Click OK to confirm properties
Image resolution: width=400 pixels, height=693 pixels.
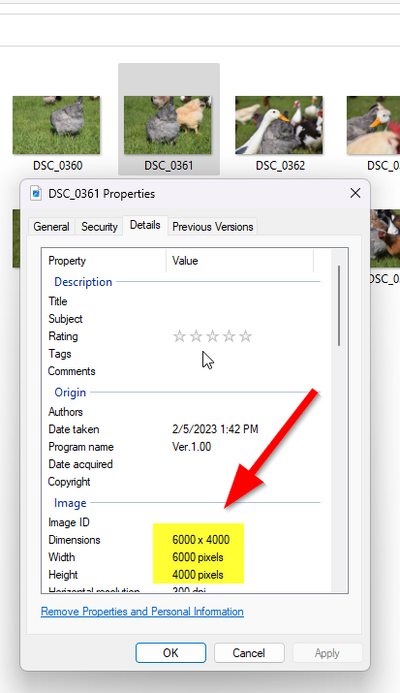(171, 653)
